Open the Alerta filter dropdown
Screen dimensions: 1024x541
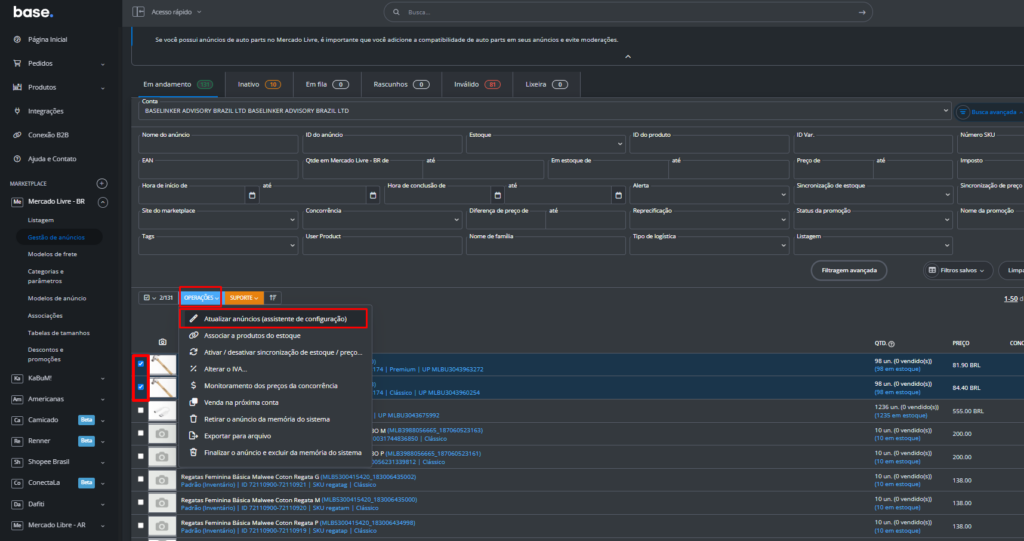(x=710, y=193)
